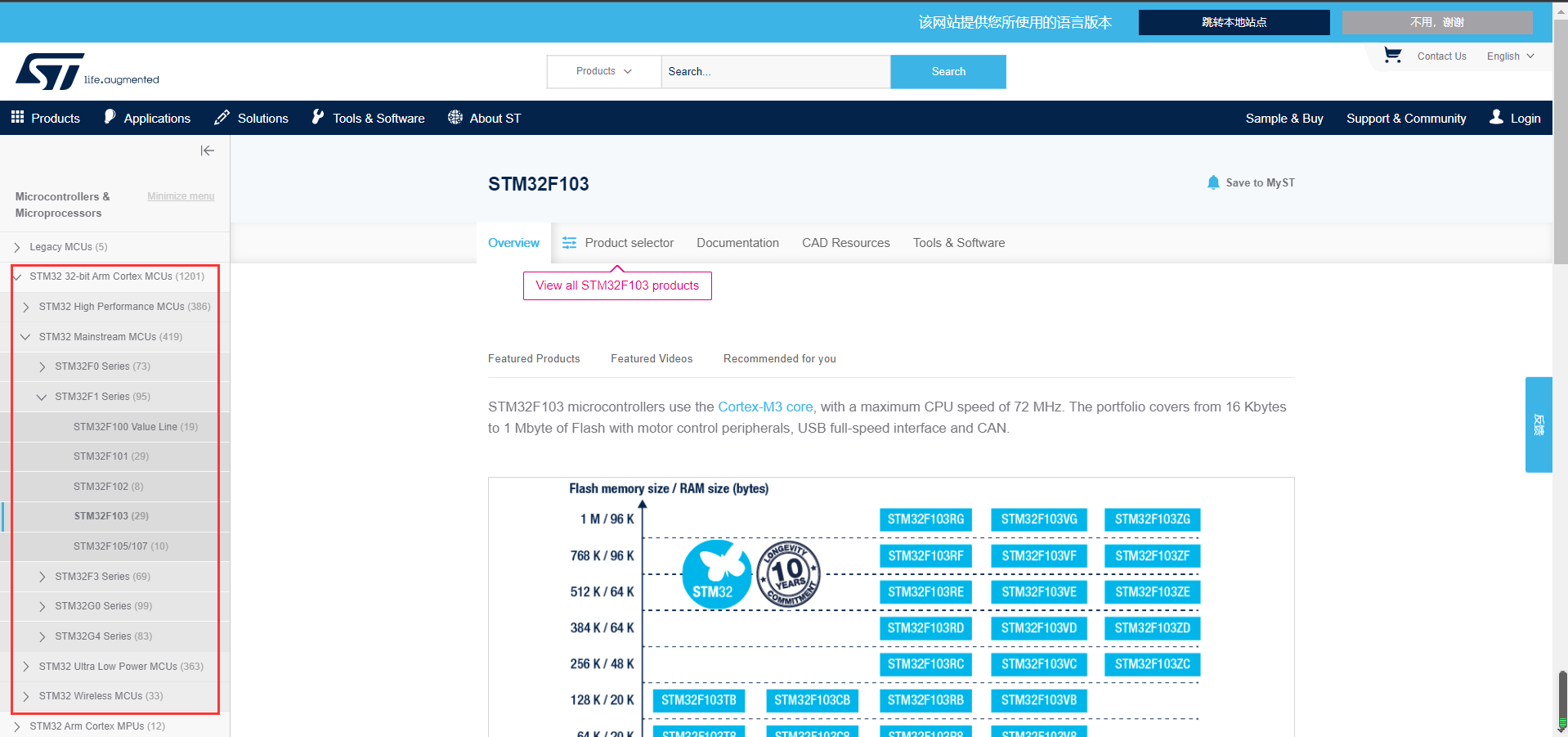Expand STM32G4 Series node
The height and width of the screenshot is (737, 1568).
43,636
